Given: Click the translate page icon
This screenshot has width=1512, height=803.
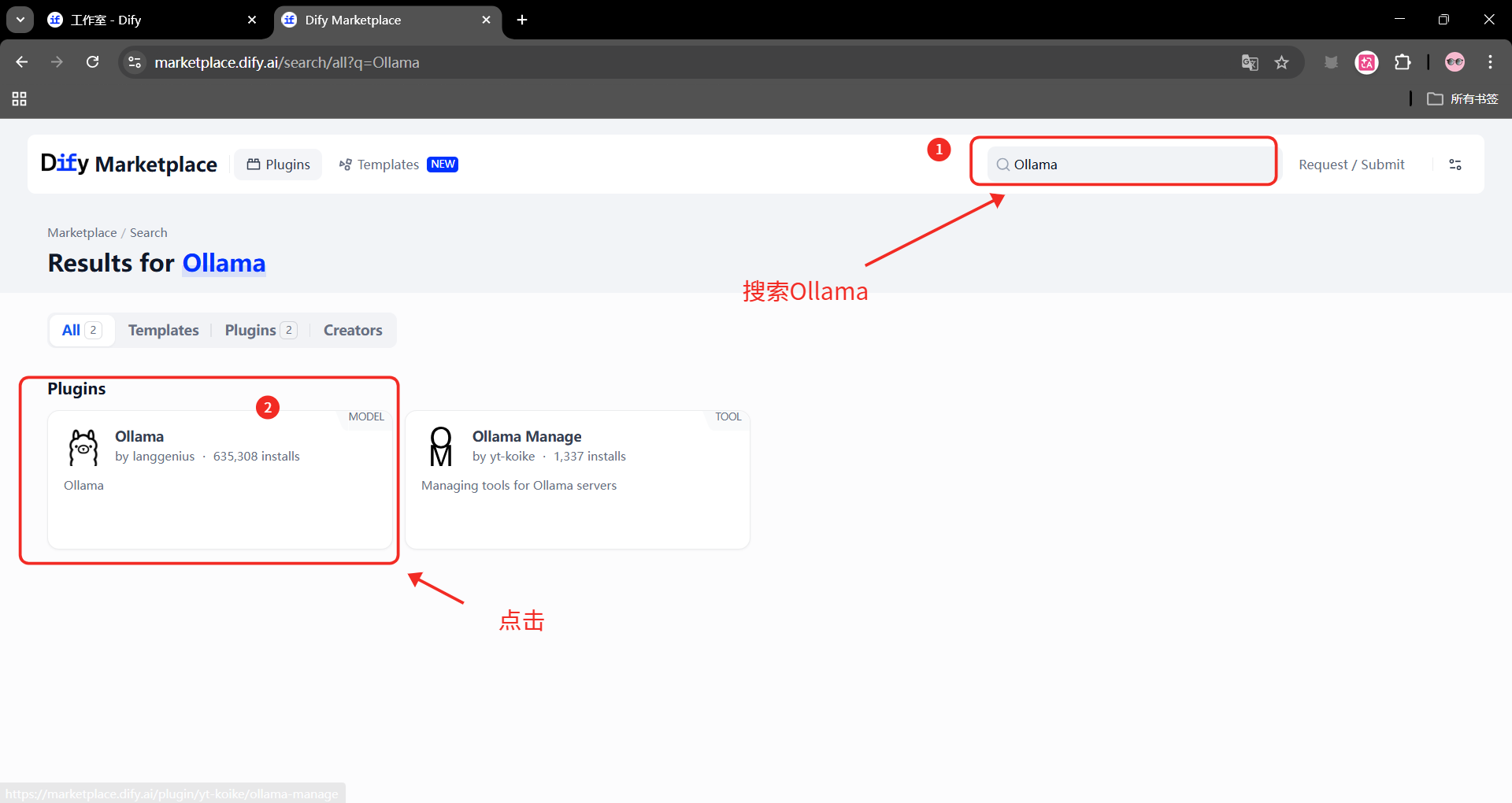Looking at the screenshot, I should pos(1250,62).
